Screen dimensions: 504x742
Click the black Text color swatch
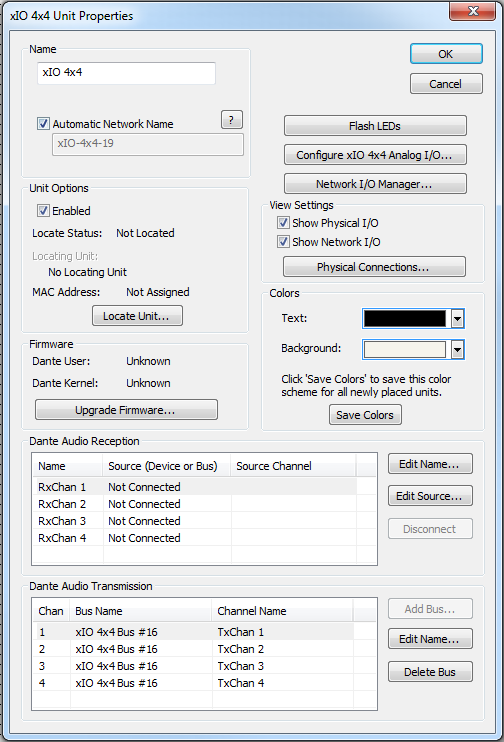coord(405,319)
